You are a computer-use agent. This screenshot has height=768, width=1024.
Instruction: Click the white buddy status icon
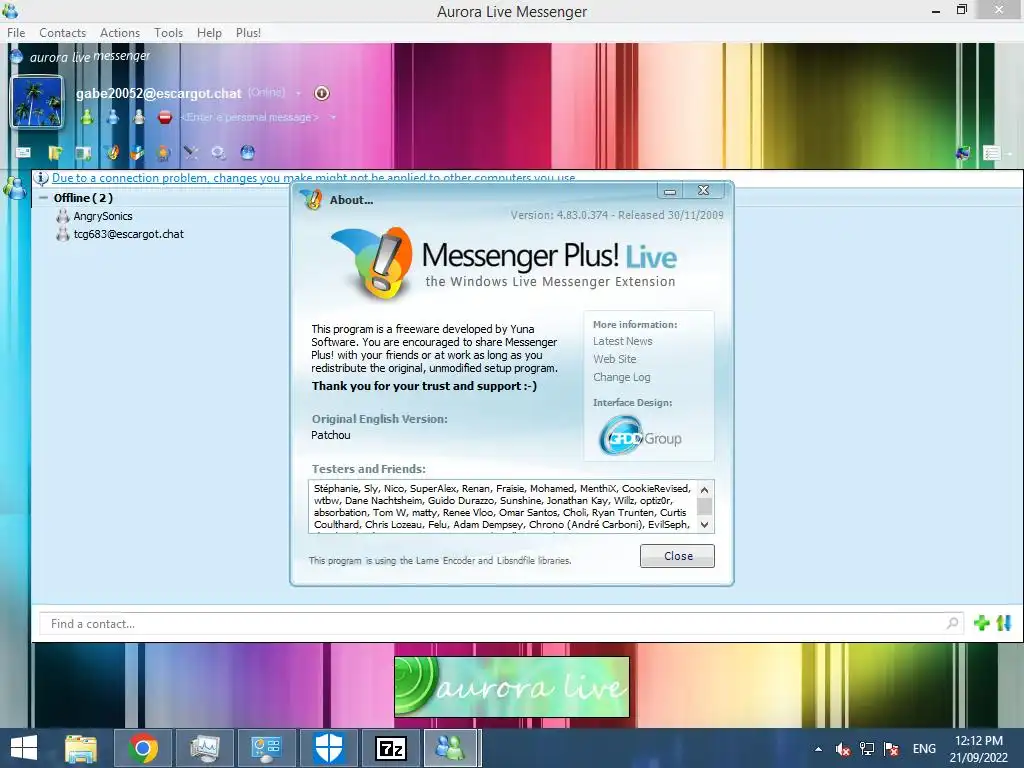(x=138, y=118)
